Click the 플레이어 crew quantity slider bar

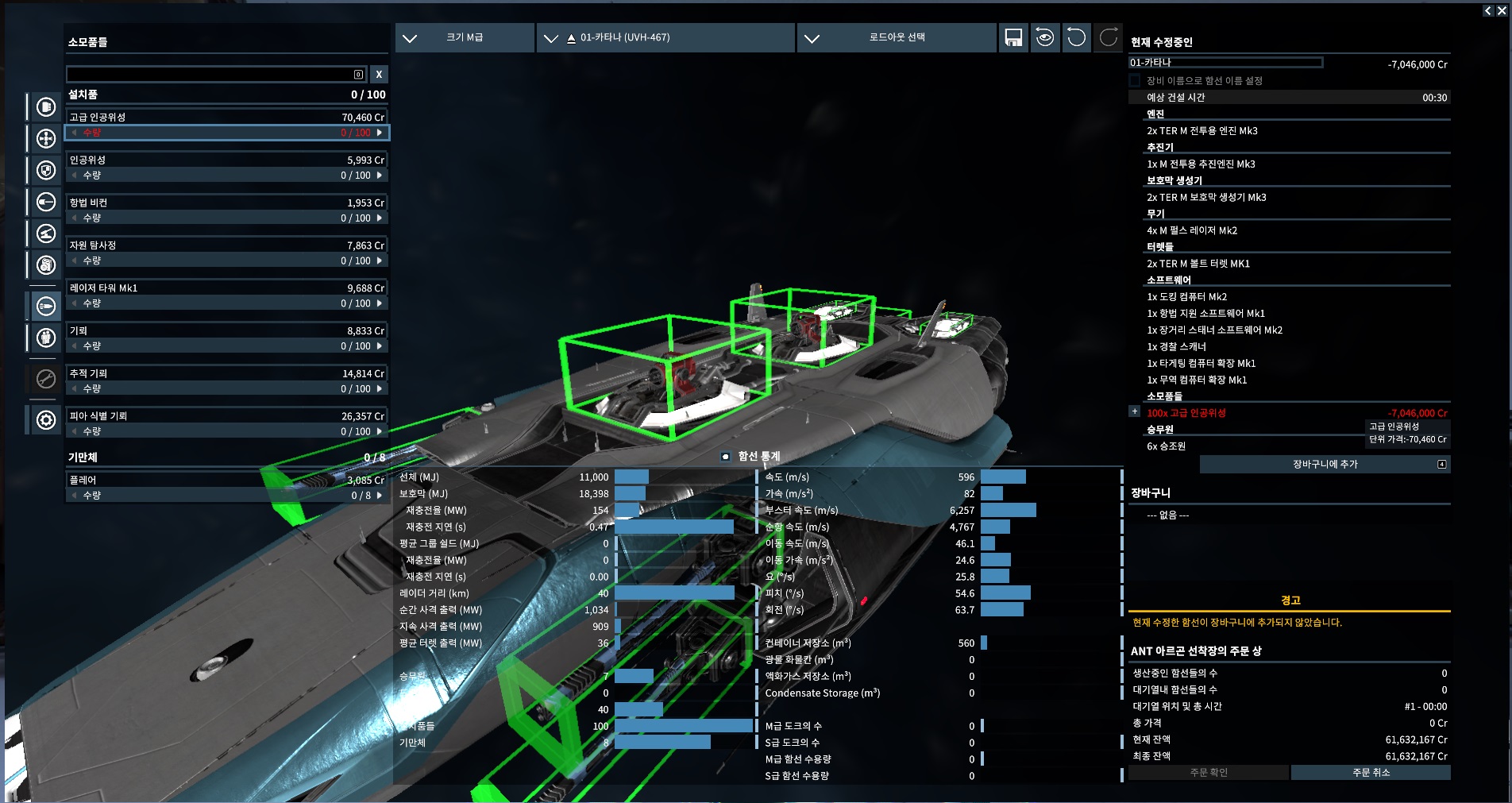click(x=227, y=495)
